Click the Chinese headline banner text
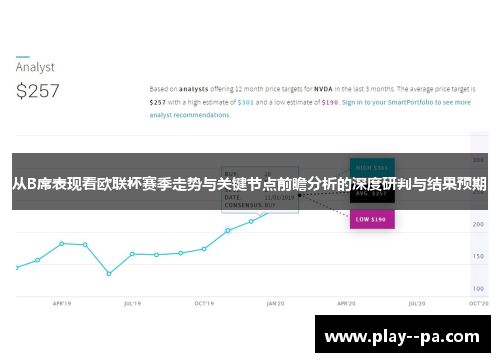Viewport: 500px width, 362px height. (x=249, y=184)
